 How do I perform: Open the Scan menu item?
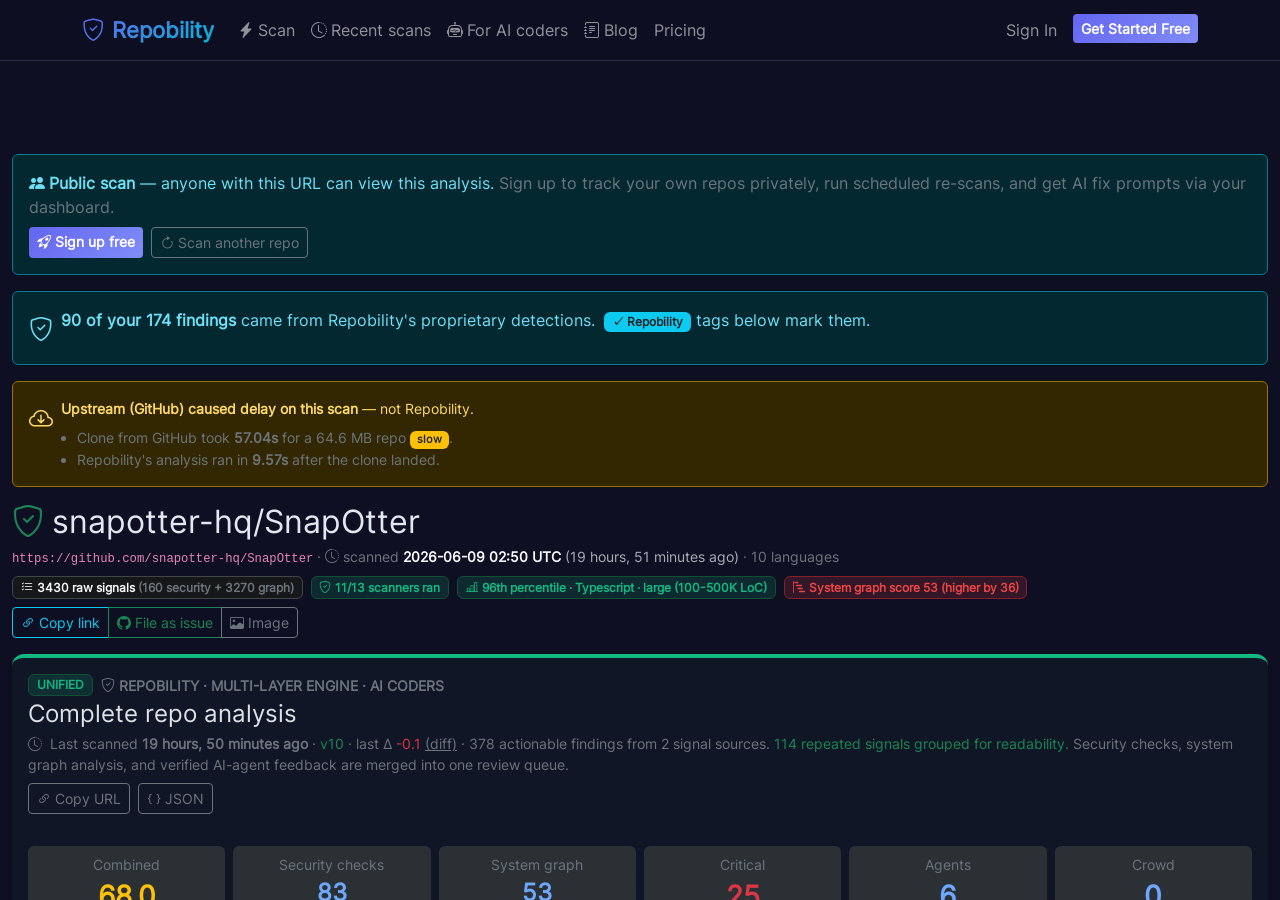coord(267,30)
